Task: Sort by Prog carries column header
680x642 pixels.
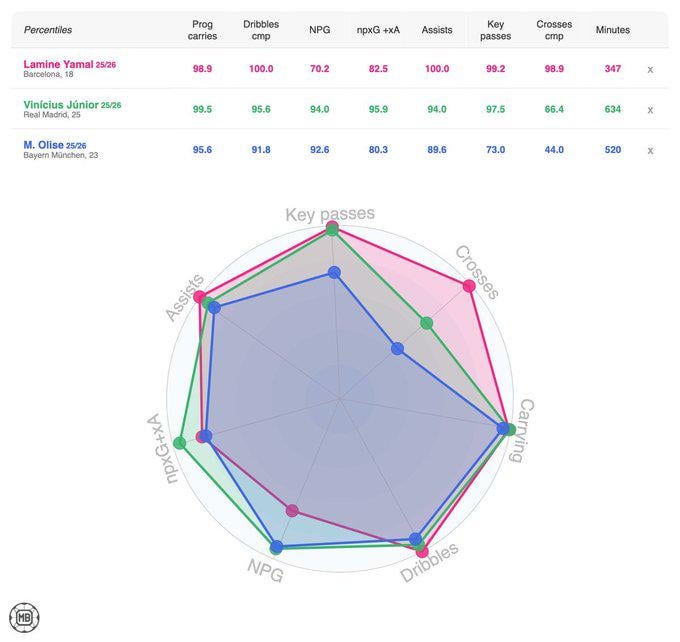Action: (202, 30)
